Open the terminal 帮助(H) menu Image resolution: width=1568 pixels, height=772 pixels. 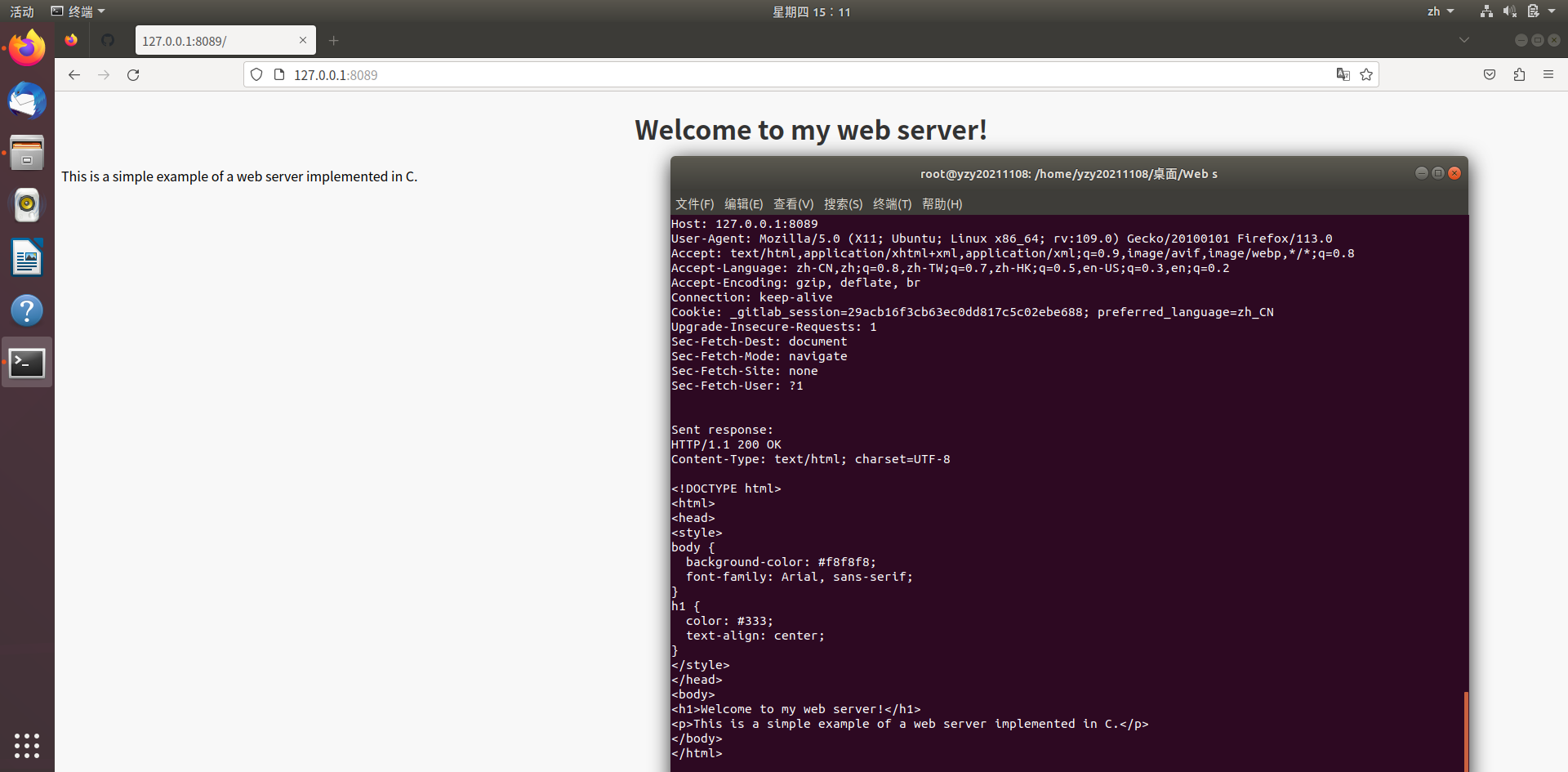click(942, 204)
